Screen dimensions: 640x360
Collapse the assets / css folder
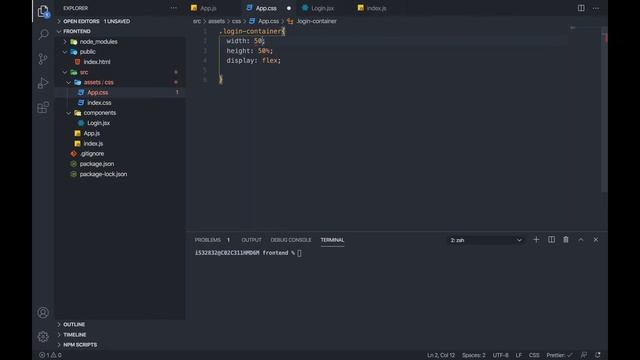(x=98, y=82)
